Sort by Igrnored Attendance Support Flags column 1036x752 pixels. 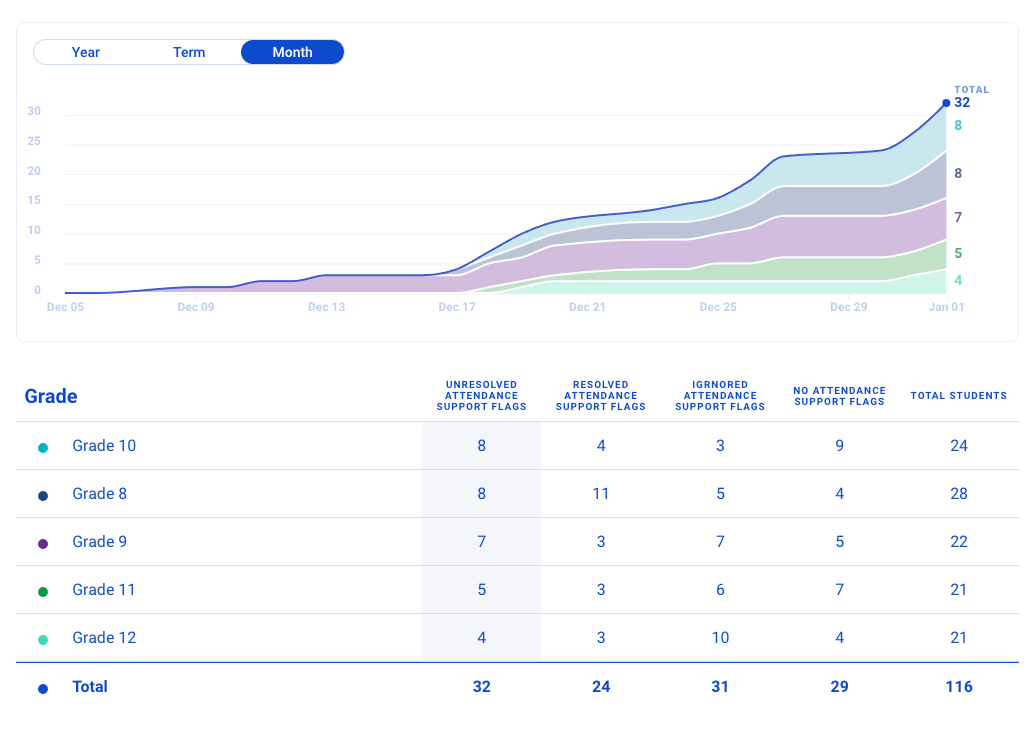point(720,396)
